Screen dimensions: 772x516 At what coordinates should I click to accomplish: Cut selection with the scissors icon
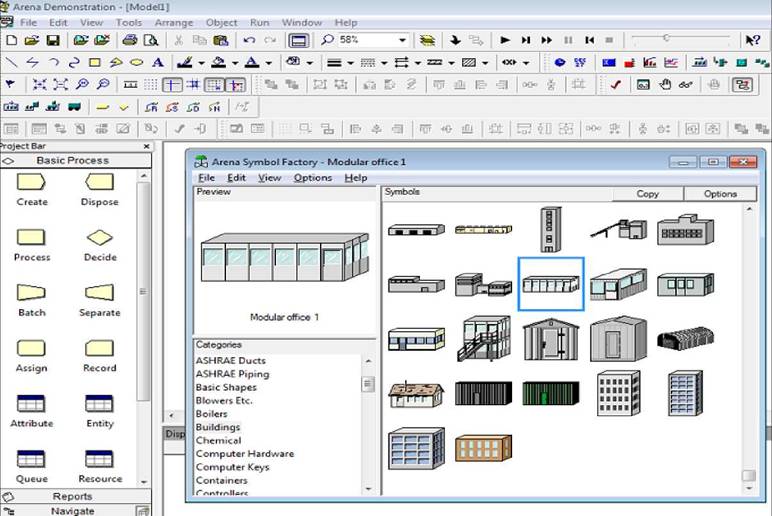click(179, 40)
